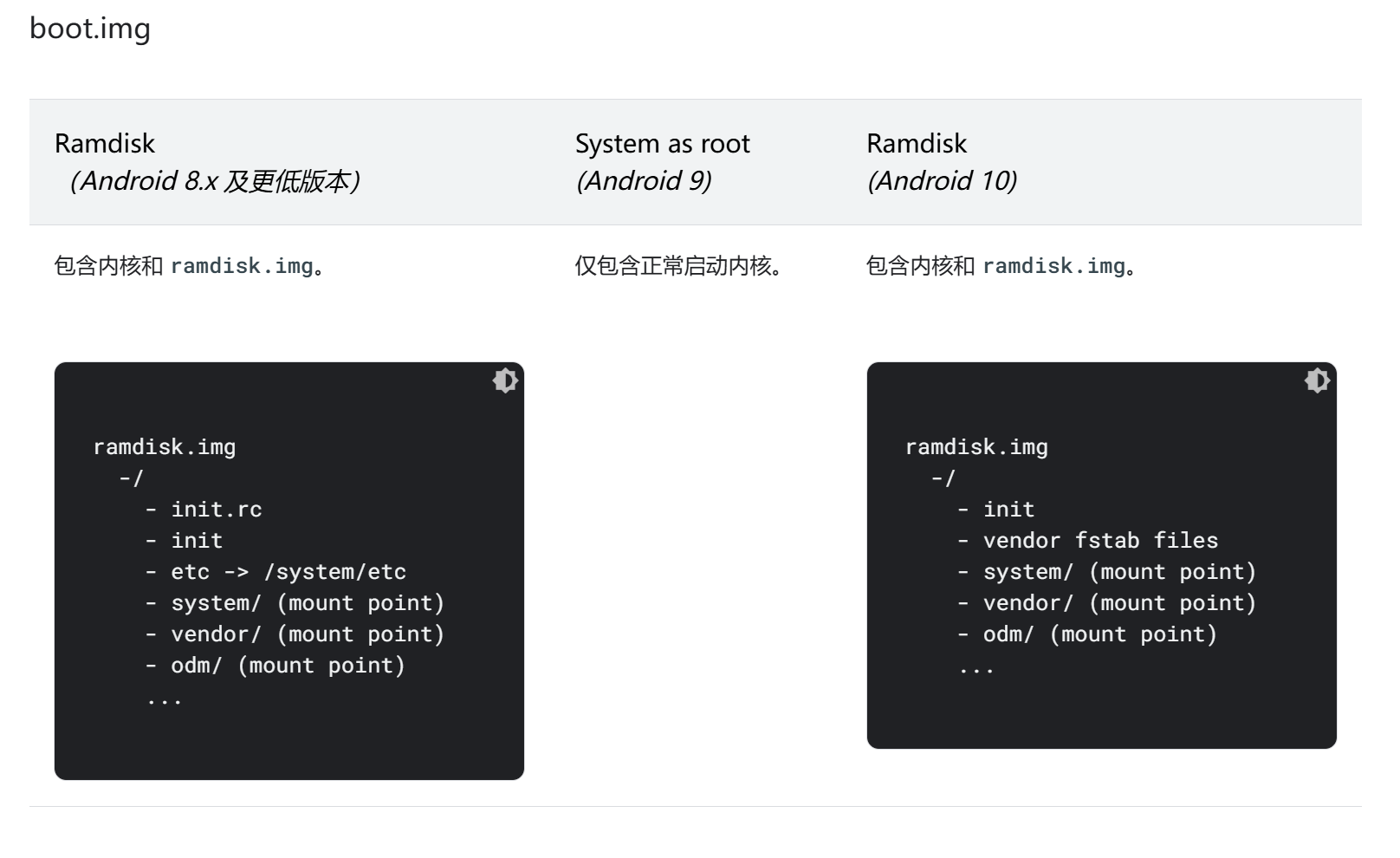Screen dimensions: 1400x858
Task: Click vendor/ mount point line in left block
Action: click(x=295, y=634)
